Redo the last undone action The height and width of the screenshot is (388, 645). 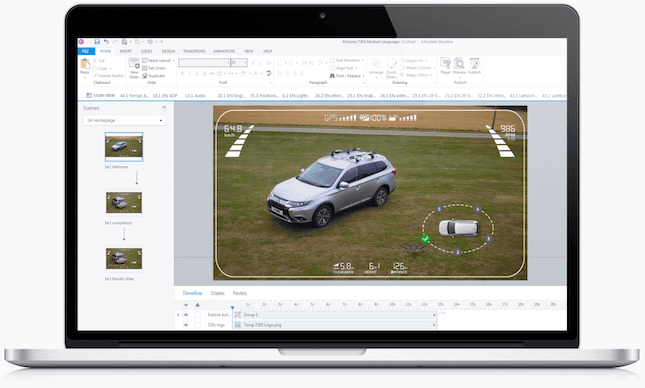point(115,42)
